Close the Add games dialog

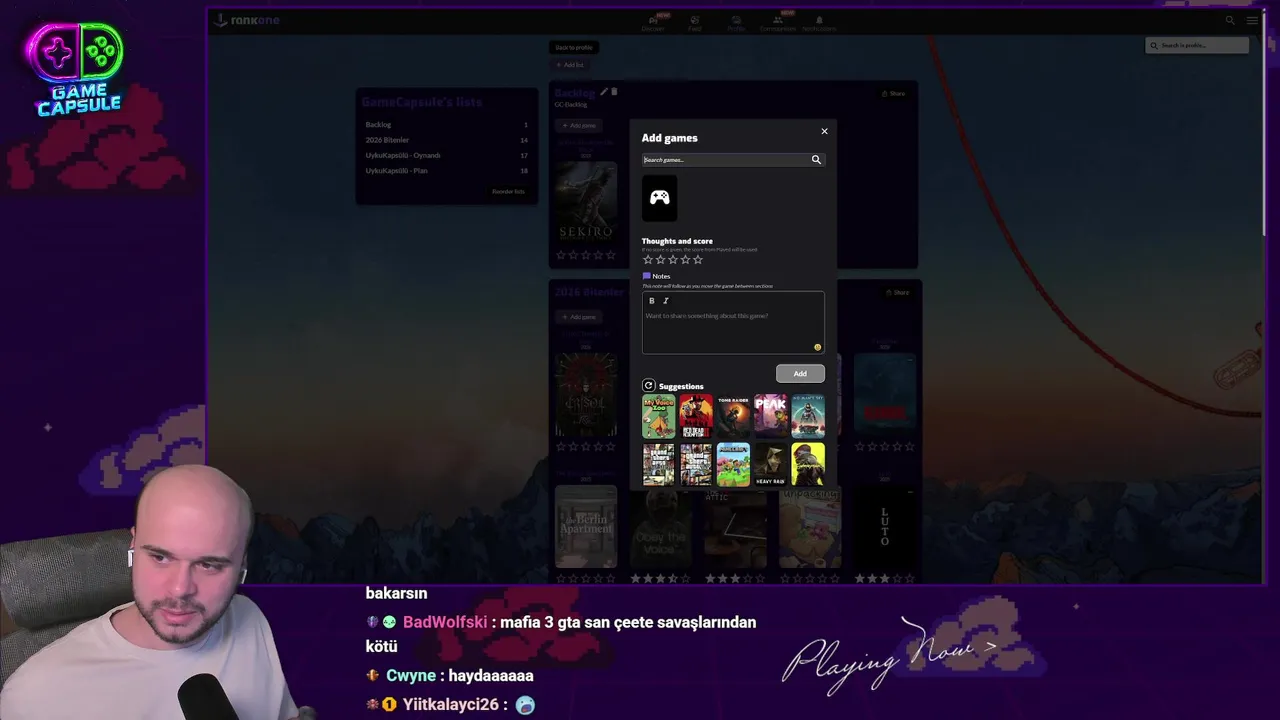pyautogui.click(x=824, y=131)
